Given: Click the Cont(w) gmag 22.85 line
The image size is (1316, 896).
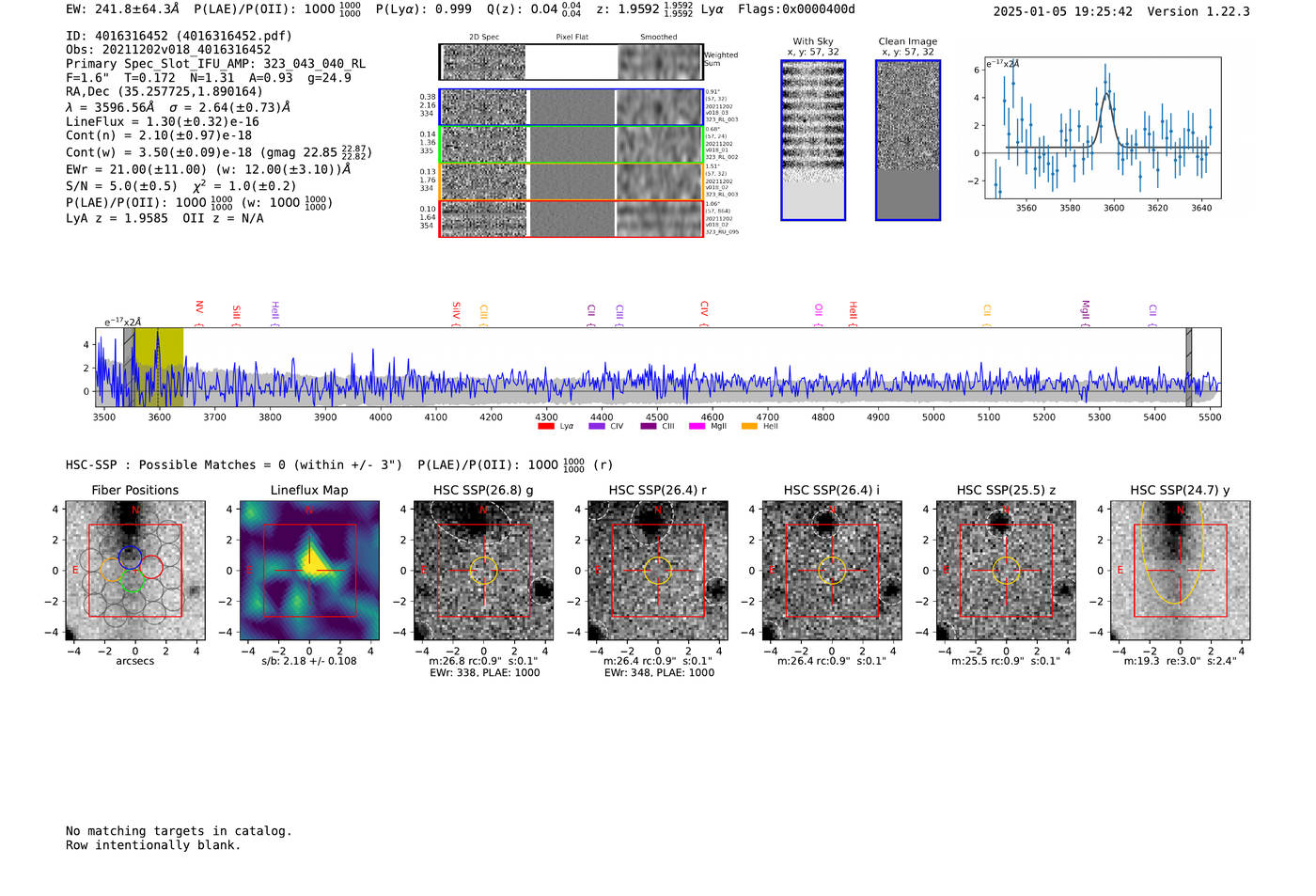Looking at the screenshot, I should pyautogui.click(x=218, y=151).
